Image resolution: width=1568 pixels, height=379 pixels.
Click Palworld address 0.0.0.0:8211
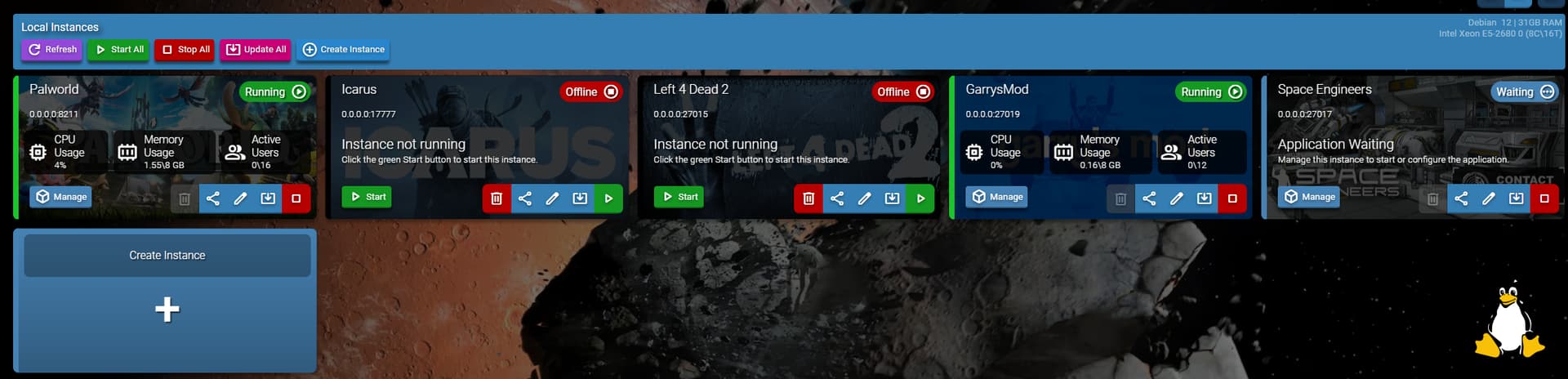(x=54, y=114)
